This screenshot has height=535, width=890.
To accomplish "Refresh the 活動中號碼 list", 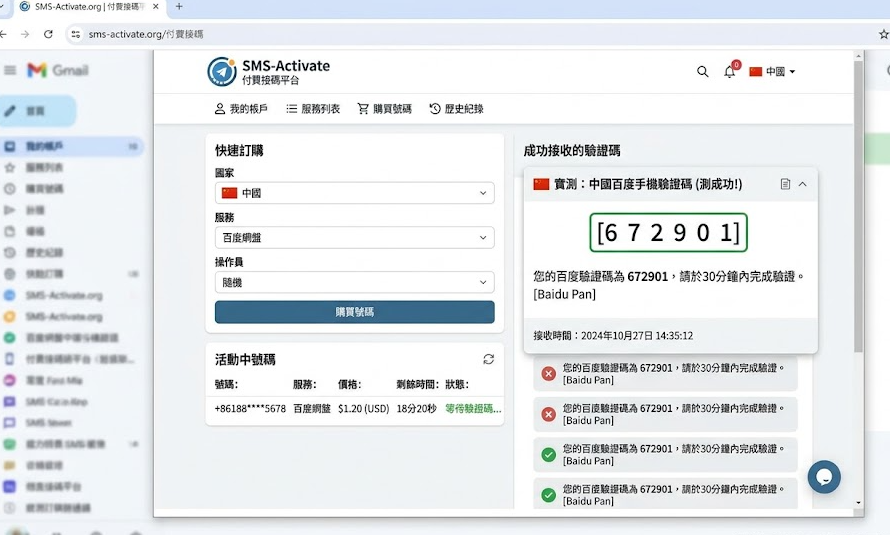I will (x=489, y=359).
